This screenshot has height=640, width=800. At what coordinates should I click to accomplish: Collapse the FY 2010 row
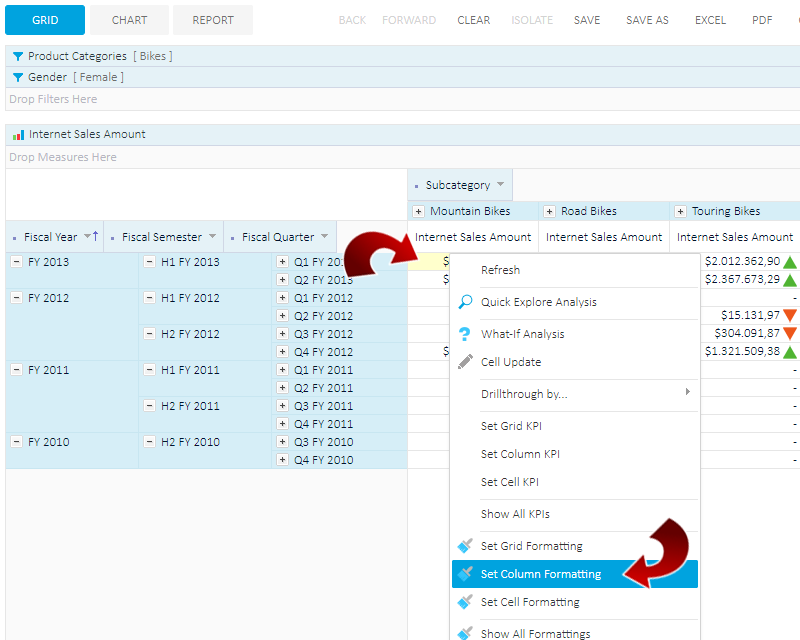[17, 441]
